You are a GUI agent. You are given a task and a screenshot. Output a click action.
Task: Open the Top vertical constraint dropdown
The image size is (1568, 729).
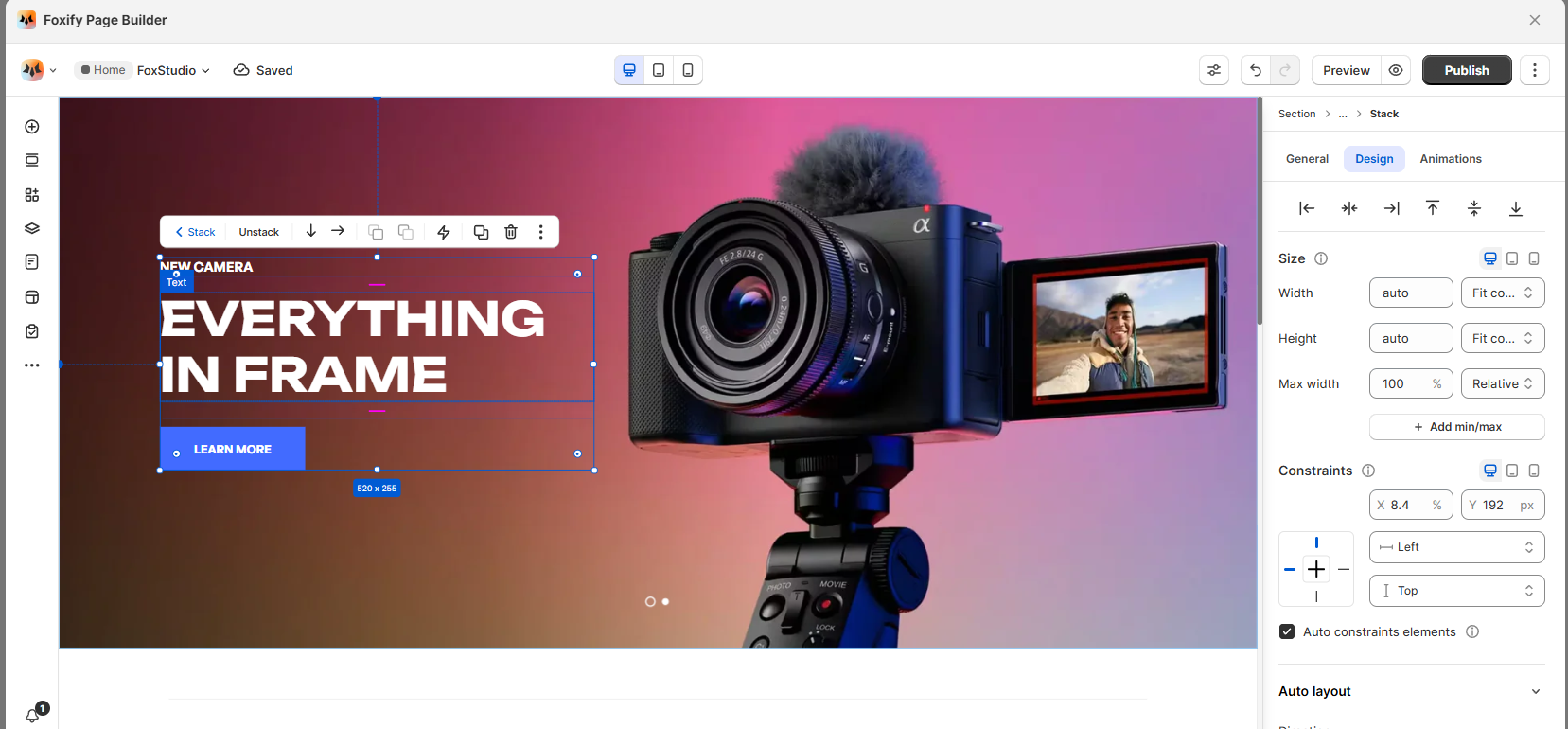[x=1457, y=591]
